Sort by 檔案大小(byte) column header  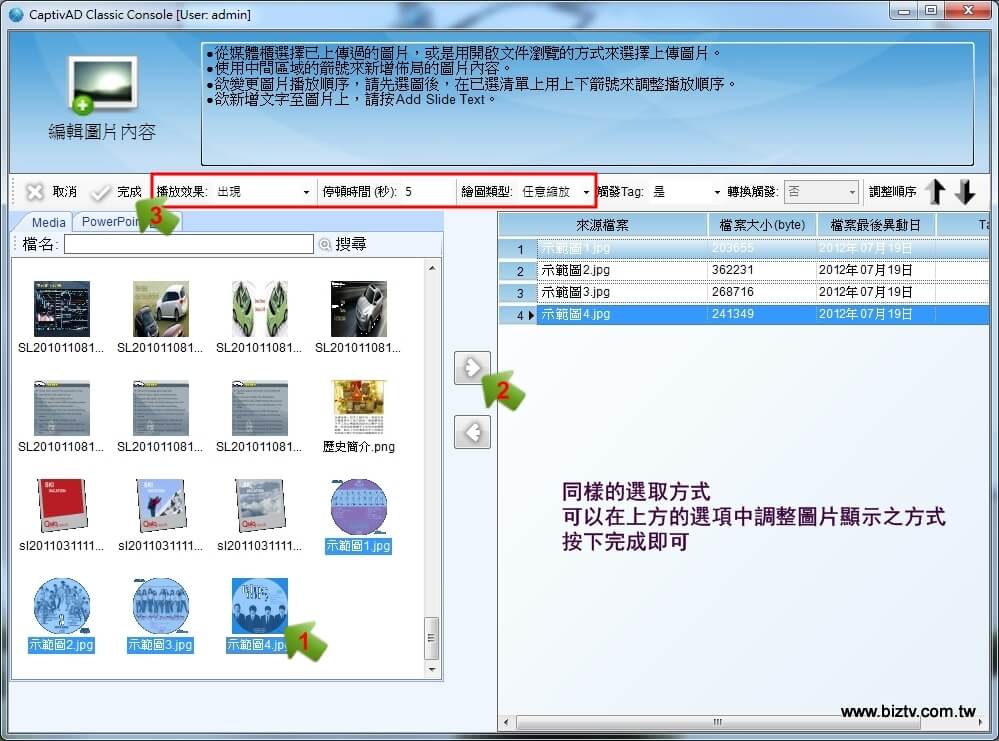[x=762, y=225]
